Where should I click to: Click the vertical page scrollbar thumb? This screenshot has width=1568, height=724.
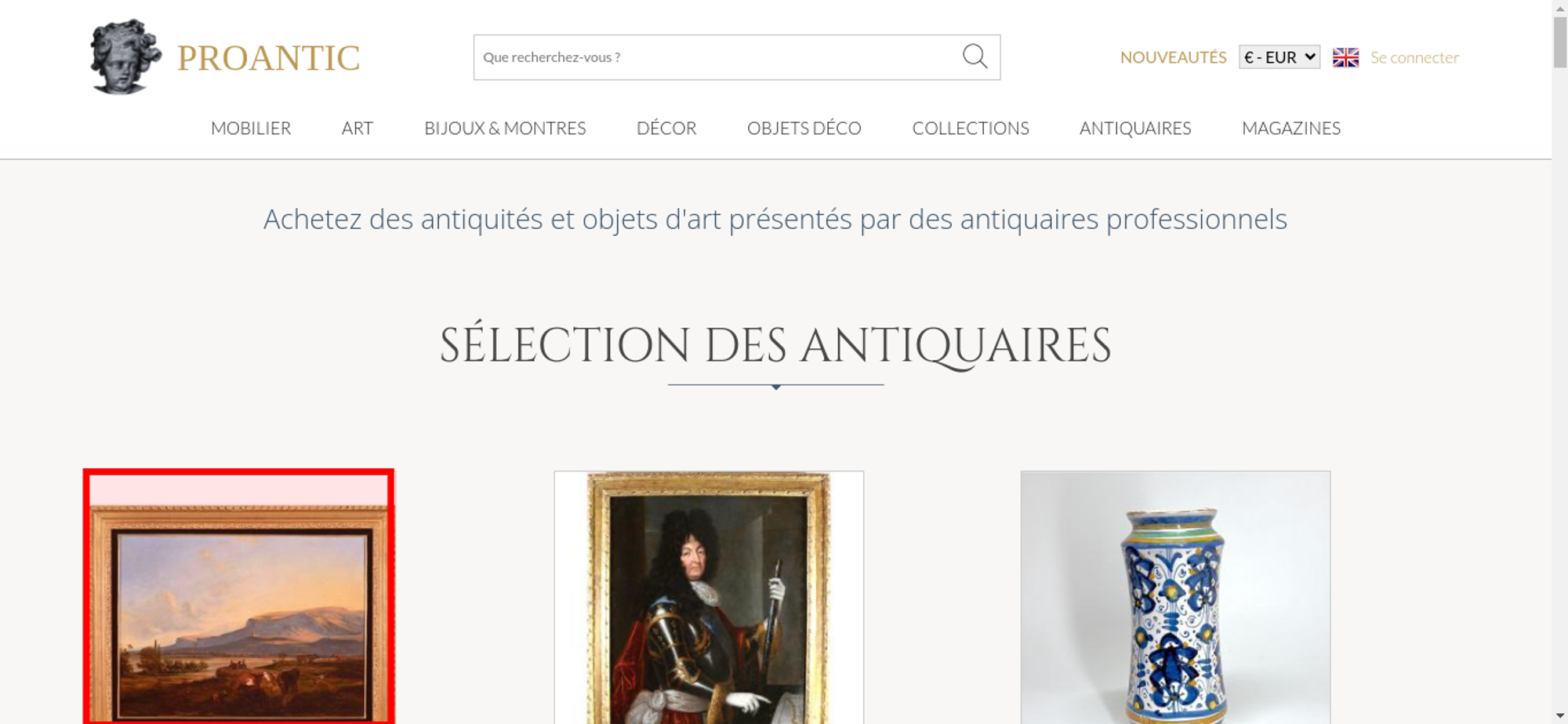coord(1560,42)
